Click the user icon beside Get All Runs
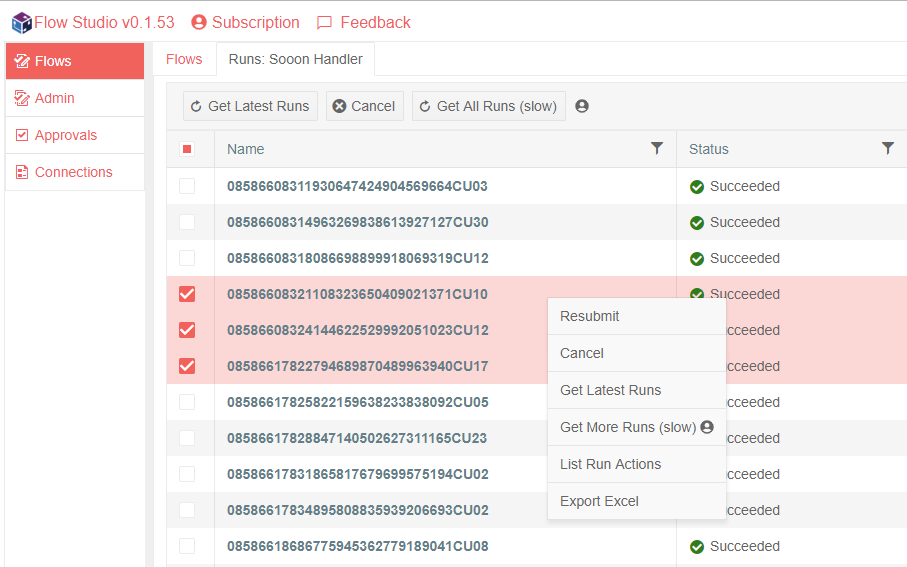Screen dimensions: 907x567 (x=582, y=106)
